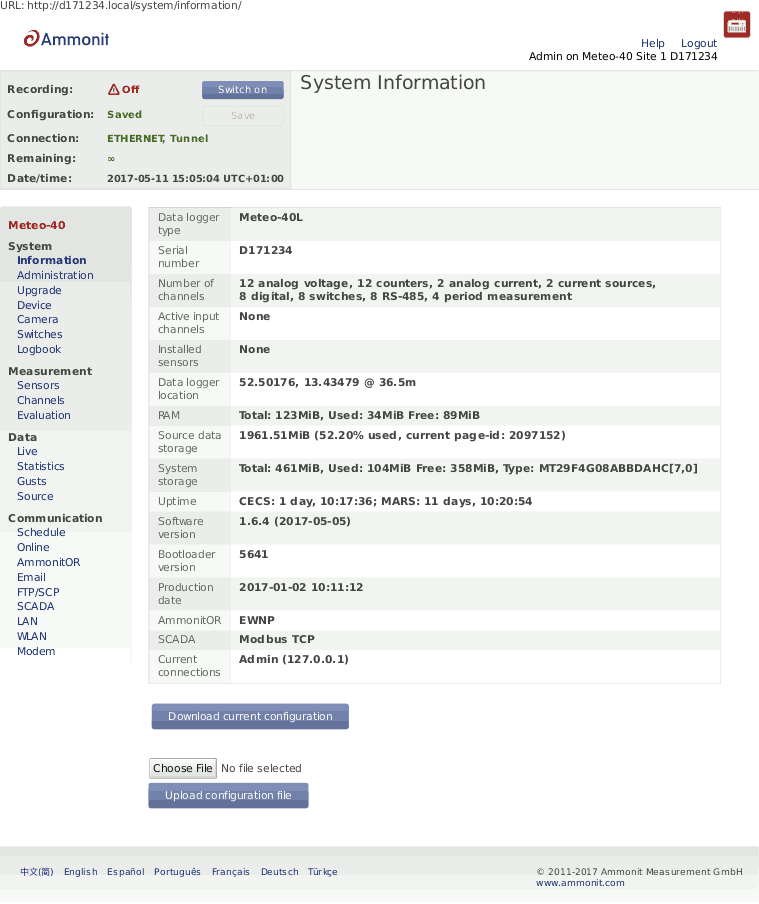Switch language to Português

click(177, 871)
